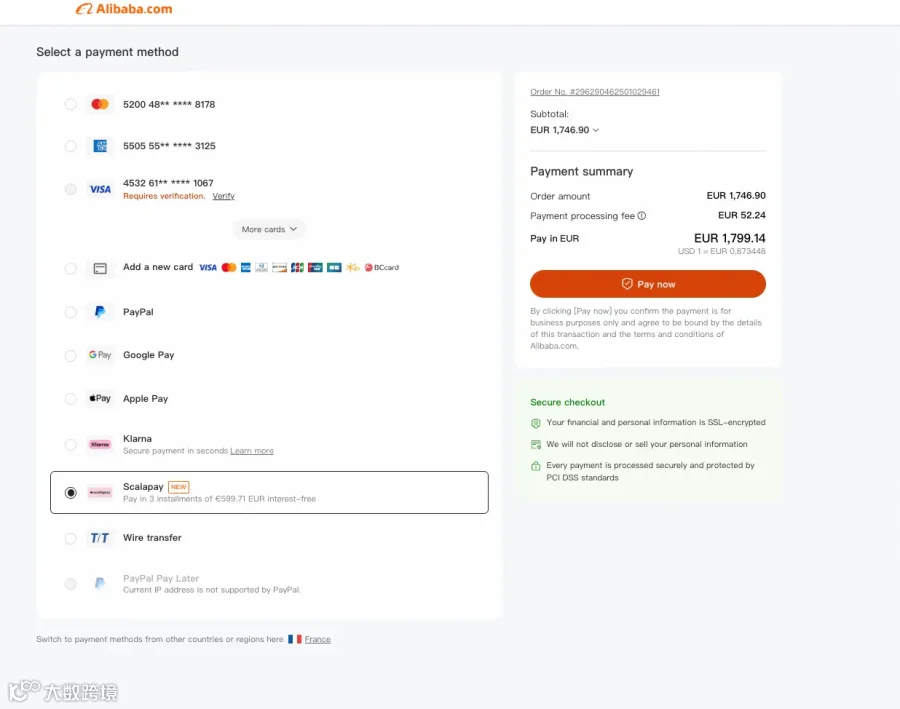
Task: Click the Klarna logo icon
Action: pos(100,444)
